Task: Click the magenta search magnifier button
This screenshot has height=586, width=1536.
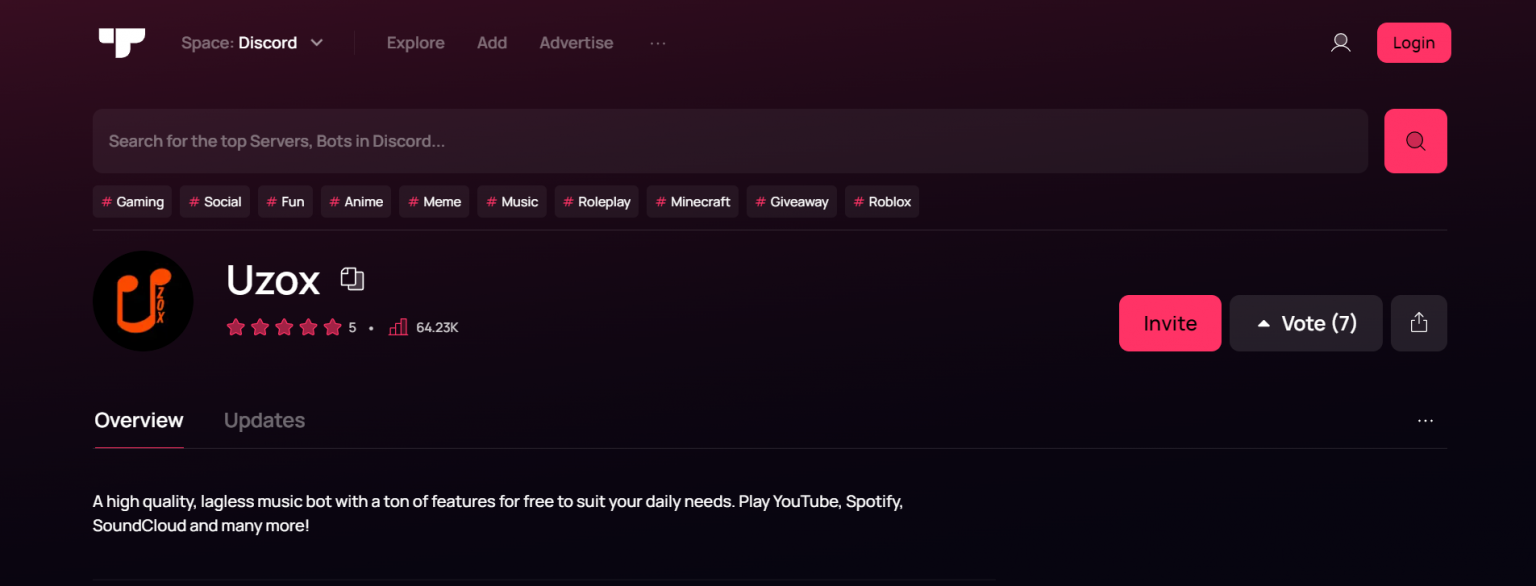Action: [x=1415, y=141]
